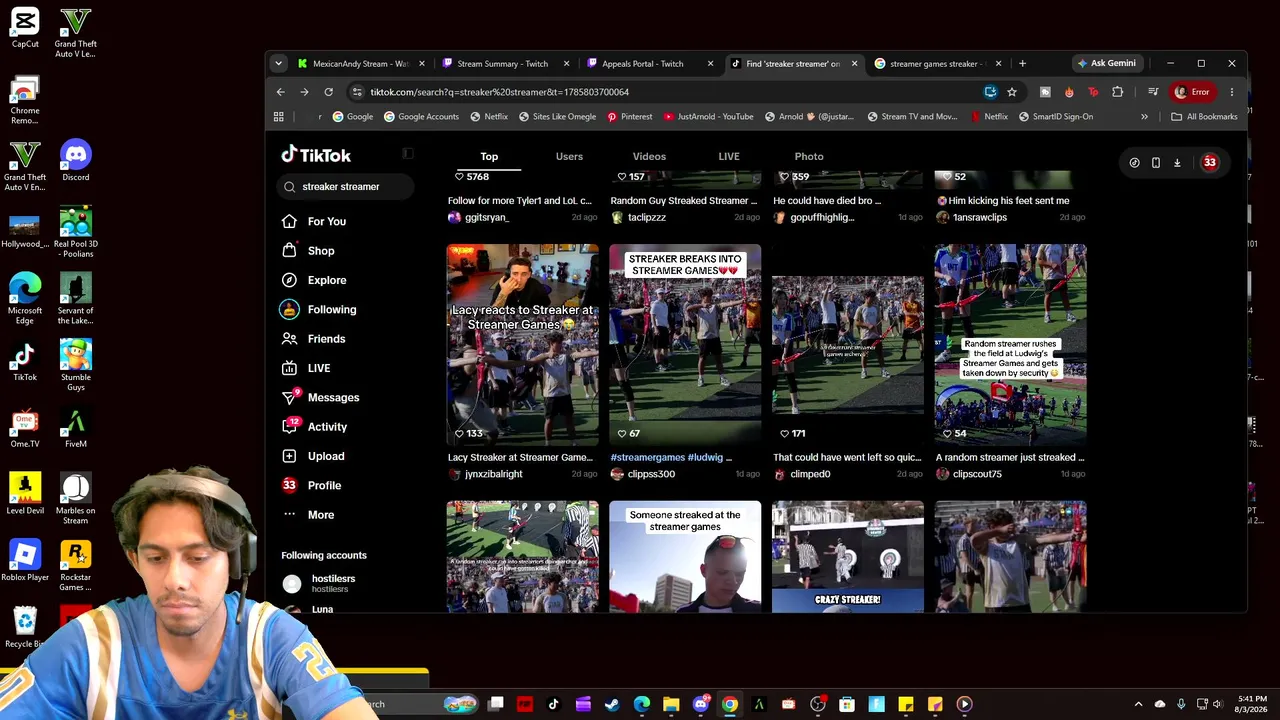
Task: Open Chrome three-dot menu
Action: 1232,92
